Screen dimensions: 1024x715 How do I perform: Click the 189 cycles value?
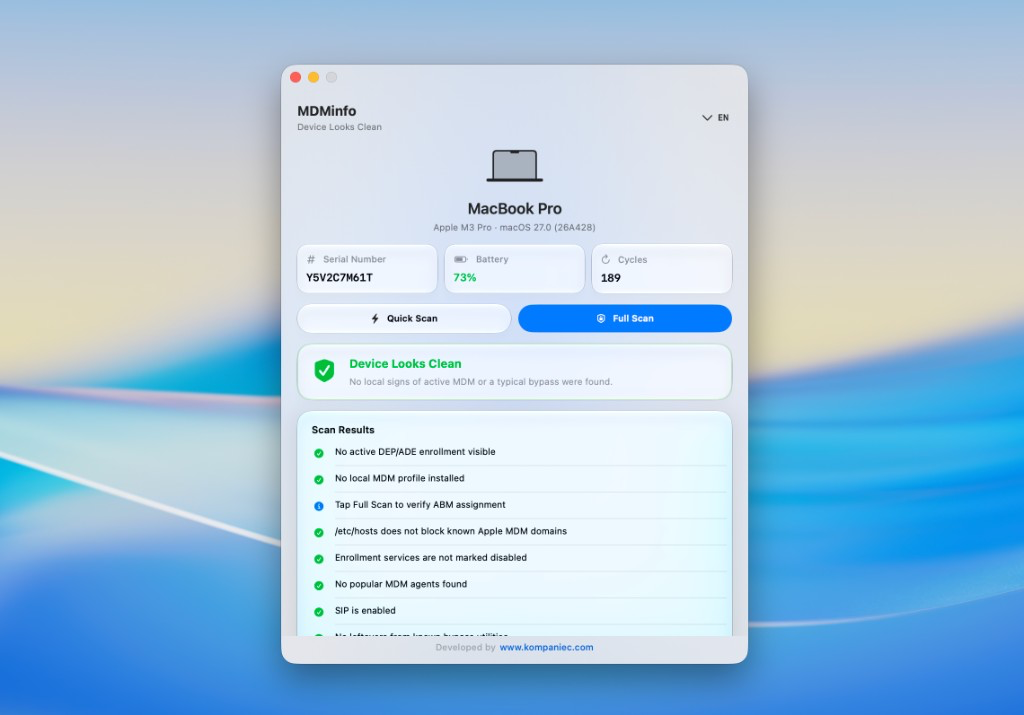pos(611,278)
